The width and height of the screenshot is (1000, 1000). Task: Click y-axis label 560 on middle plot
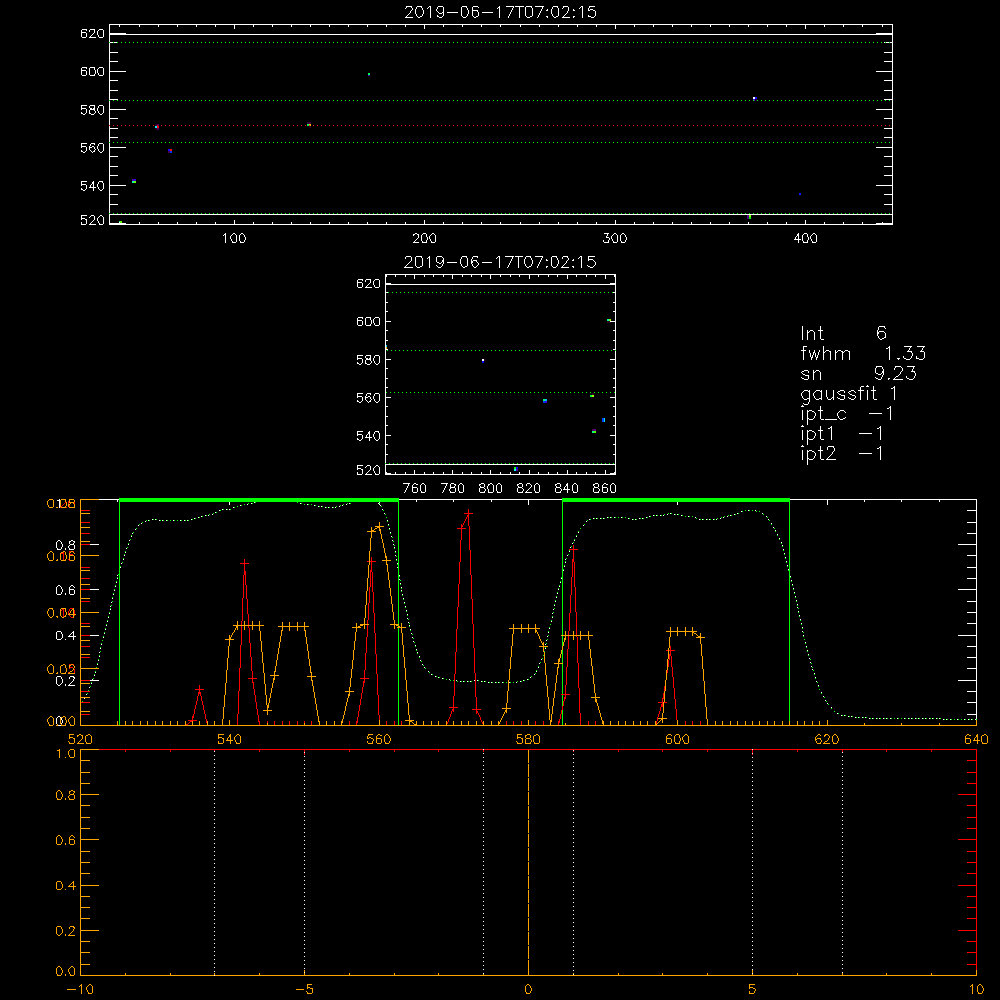click(368, 398)
